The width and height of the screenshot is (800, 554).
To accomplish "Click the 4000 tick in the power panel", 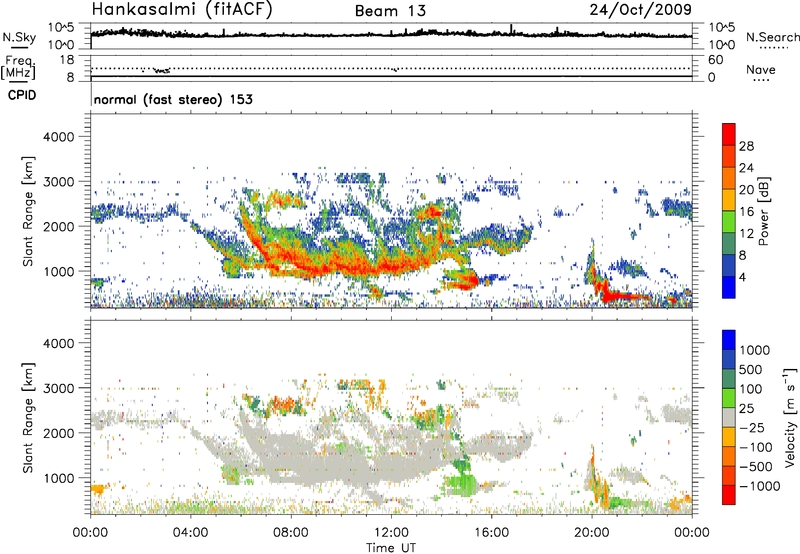I will coord(59,137).
